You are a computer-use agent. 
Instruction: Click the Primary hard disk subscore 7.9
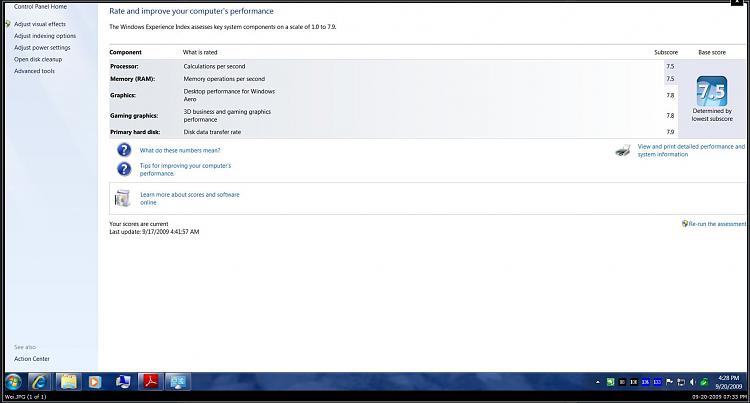click(670, 132)
